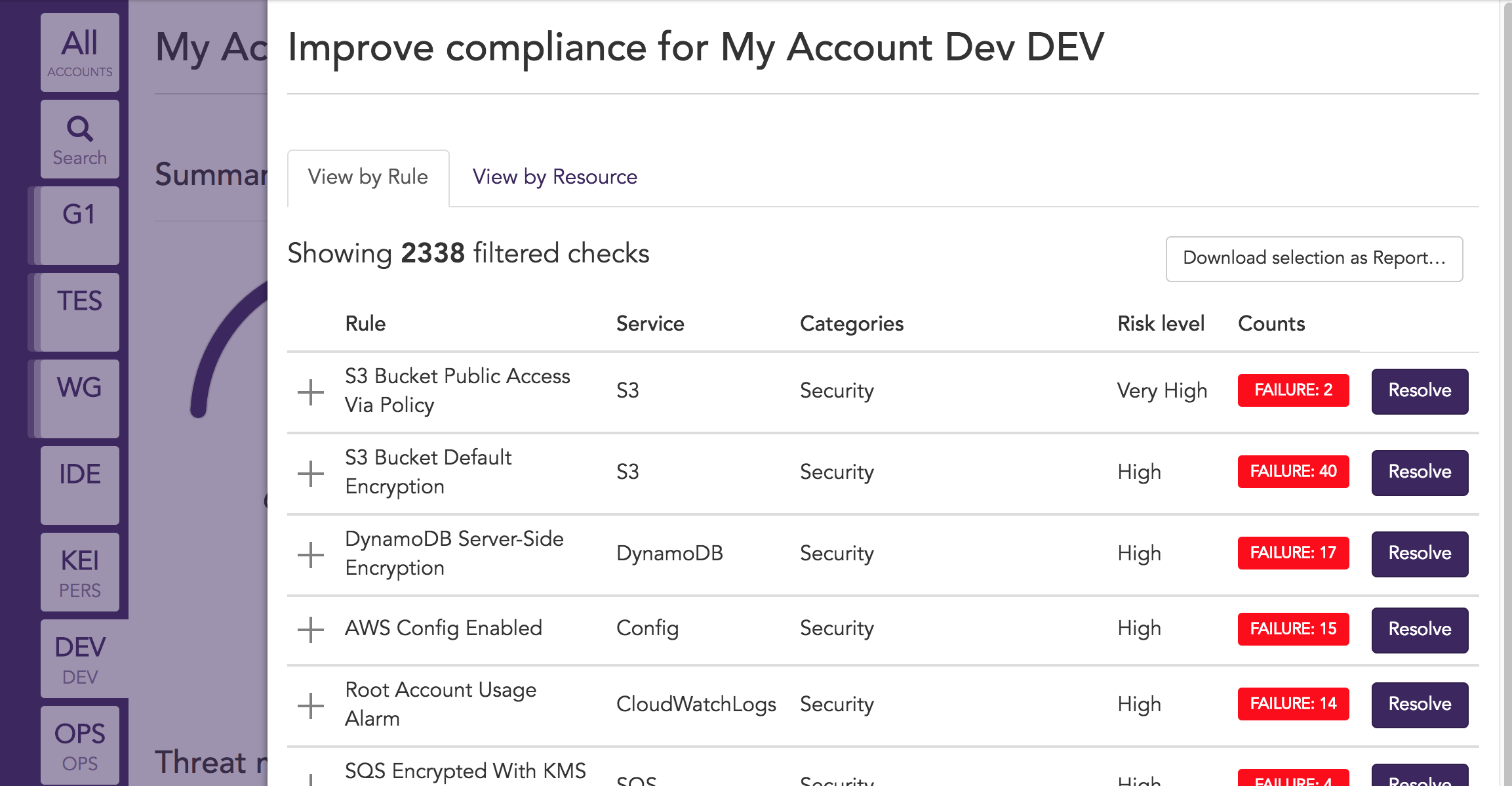Viewport: 1512px width, 786px height.
Task: Click the red FAILURE: 40 badge
Action: [x=1293, y=471]
